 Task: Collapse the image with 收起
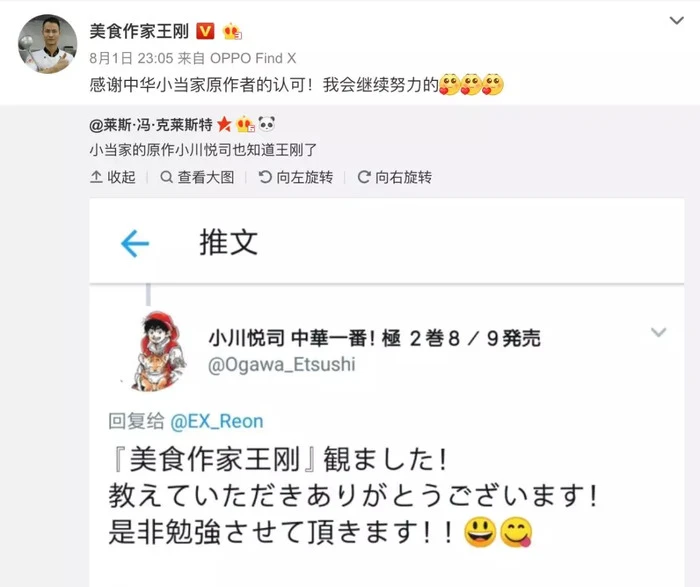113,177
